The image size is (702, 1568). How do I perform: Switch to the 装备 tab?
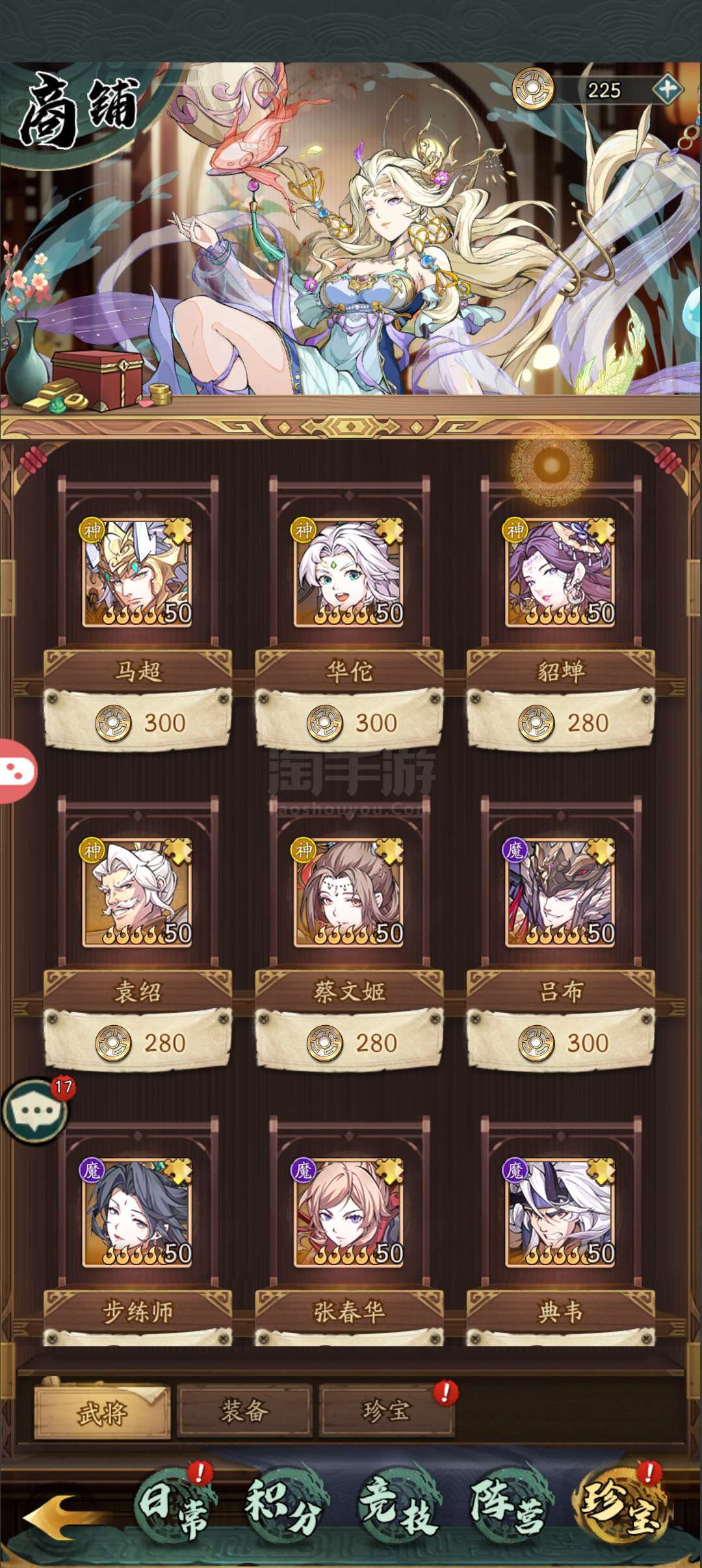[x=244, y=1411]
